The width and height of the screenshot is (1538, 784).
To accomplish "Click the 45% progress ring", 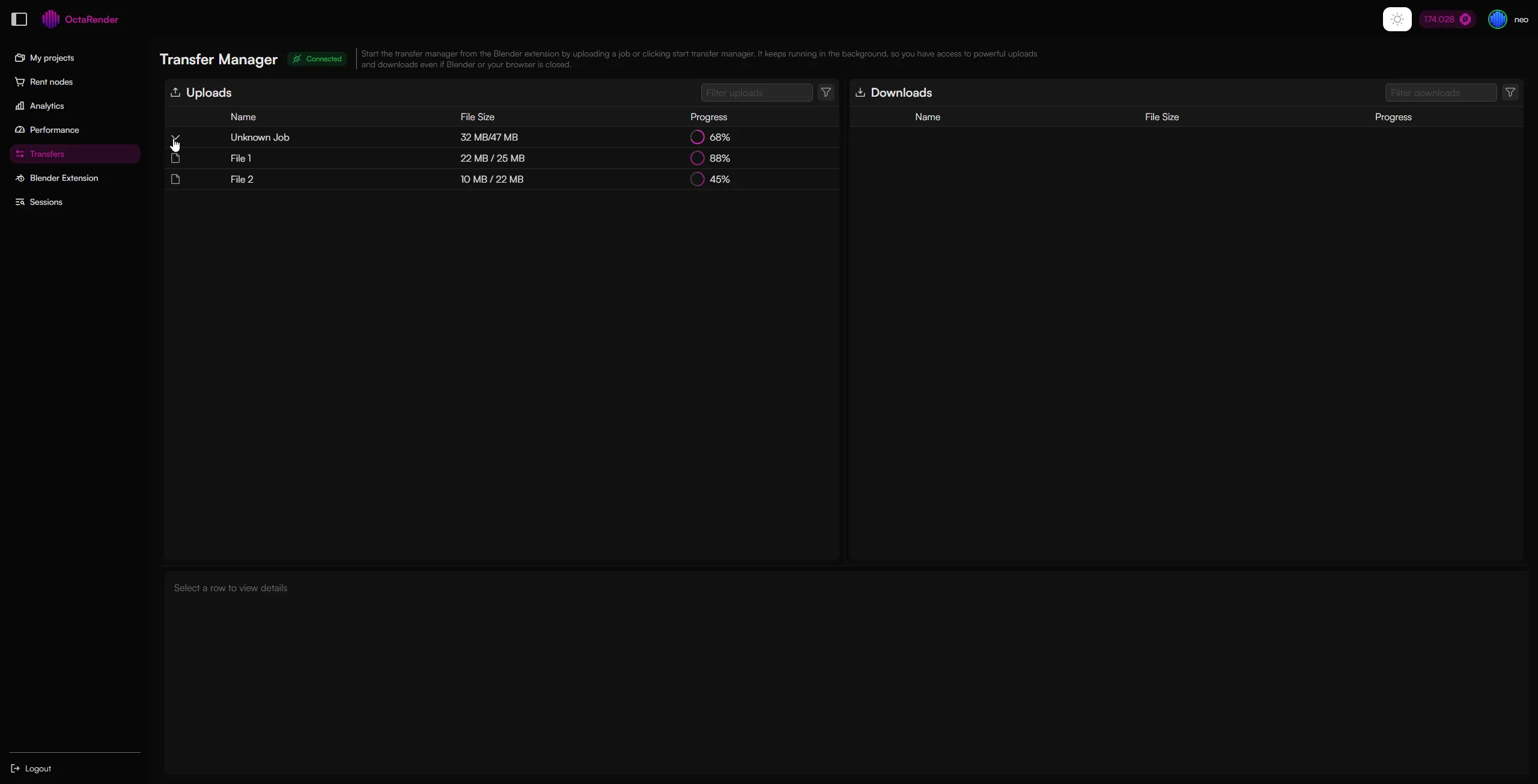I will [697, 179].
